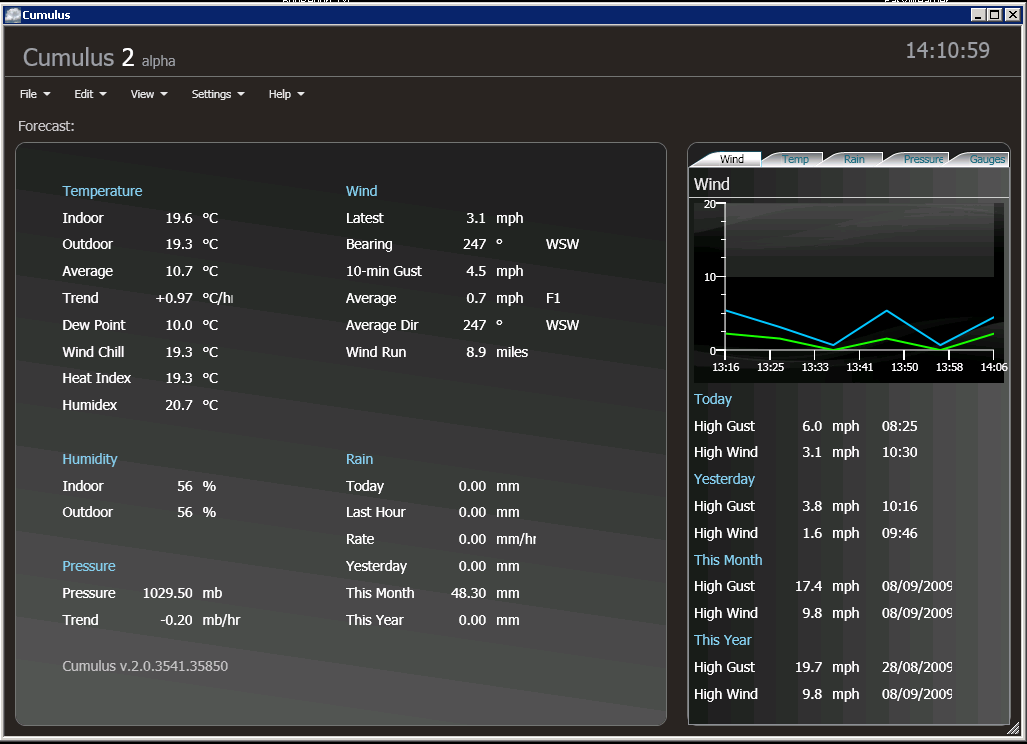The image size is (1027, 744).
Task: Open the View menu dropdown
Action: pyautogui.click(x=148, y=94)
